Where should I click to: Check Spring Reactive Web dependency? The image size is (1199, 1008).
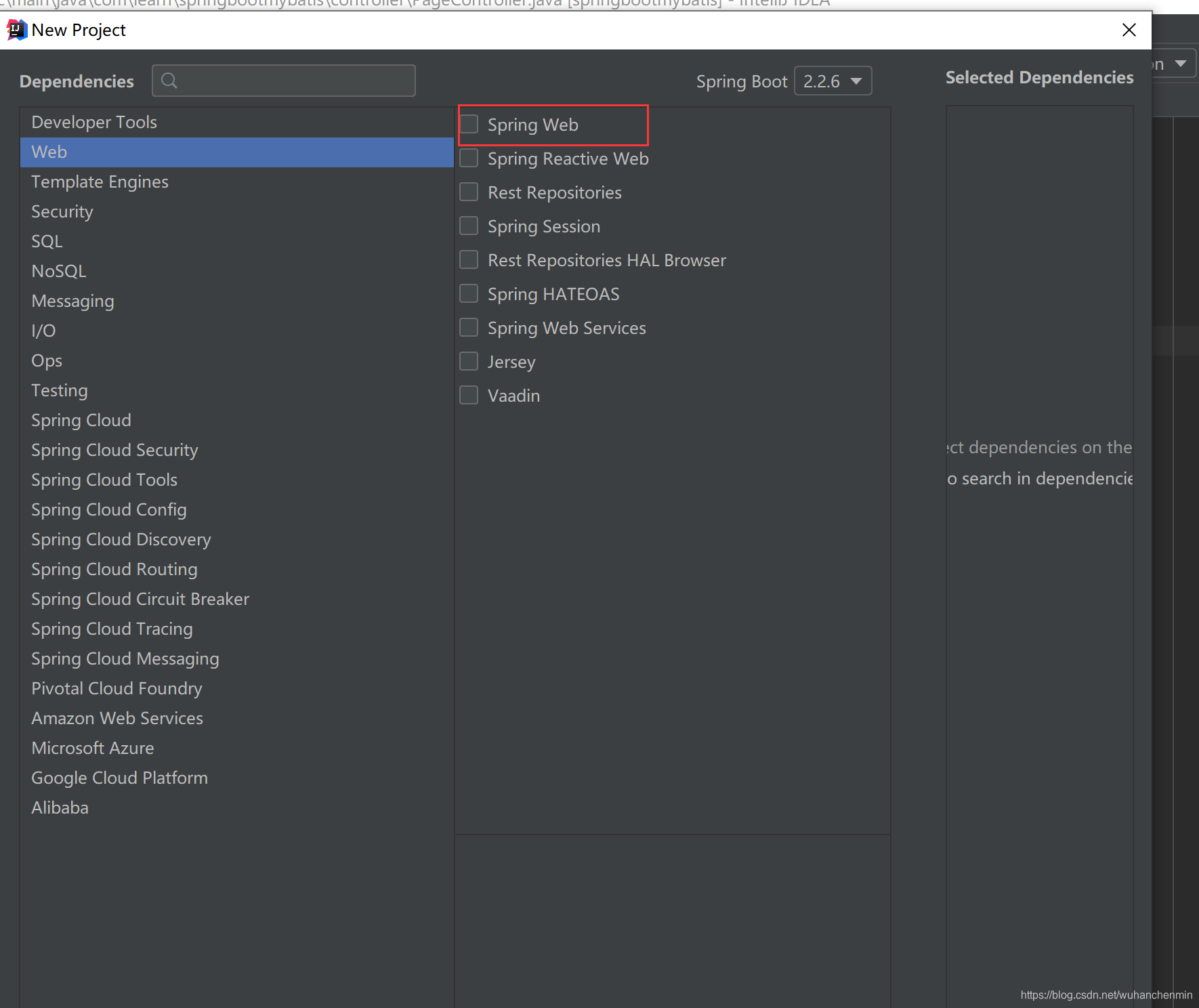(469, 158)
